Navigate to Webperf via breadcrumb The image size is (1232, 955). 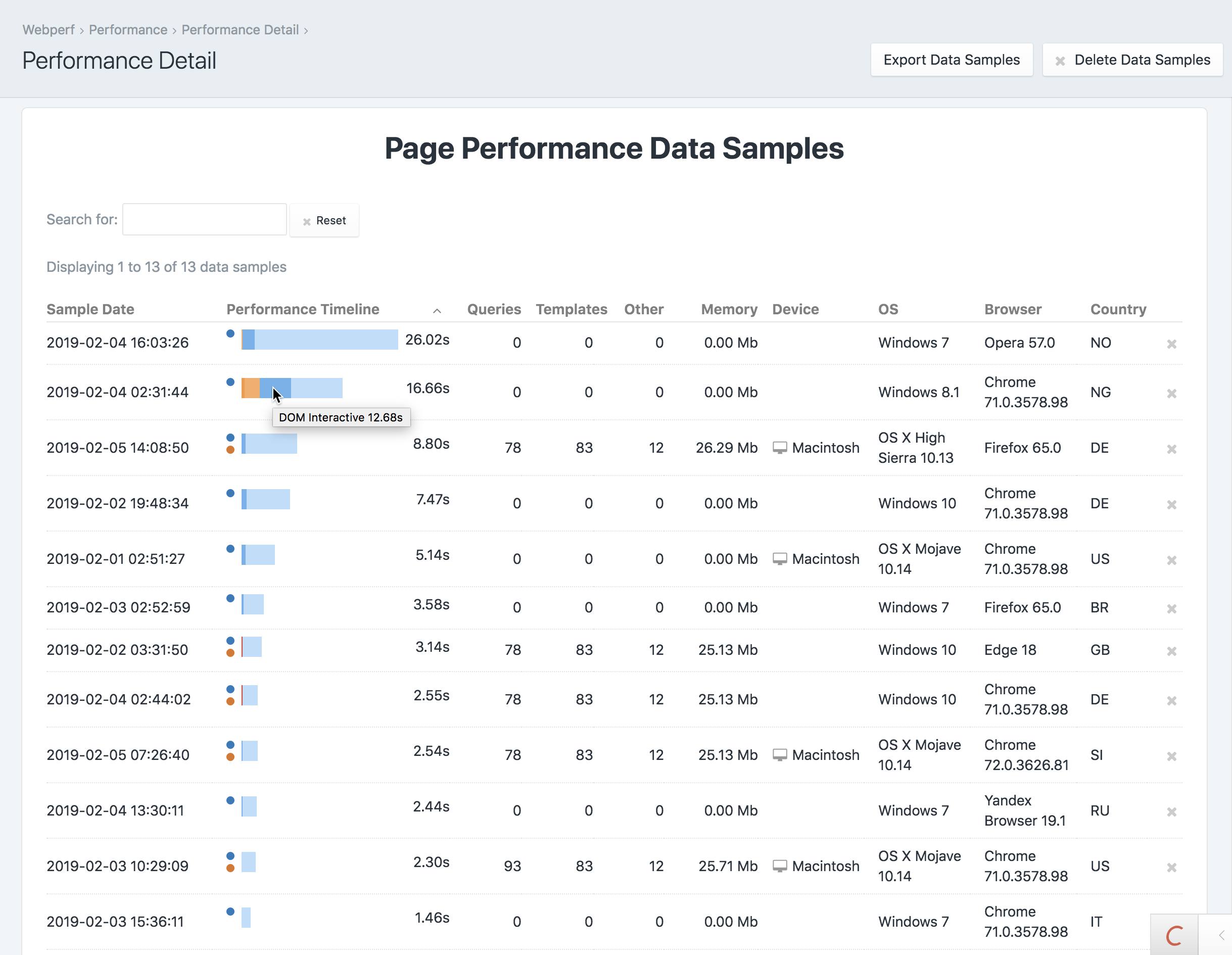tap(48, 30)
